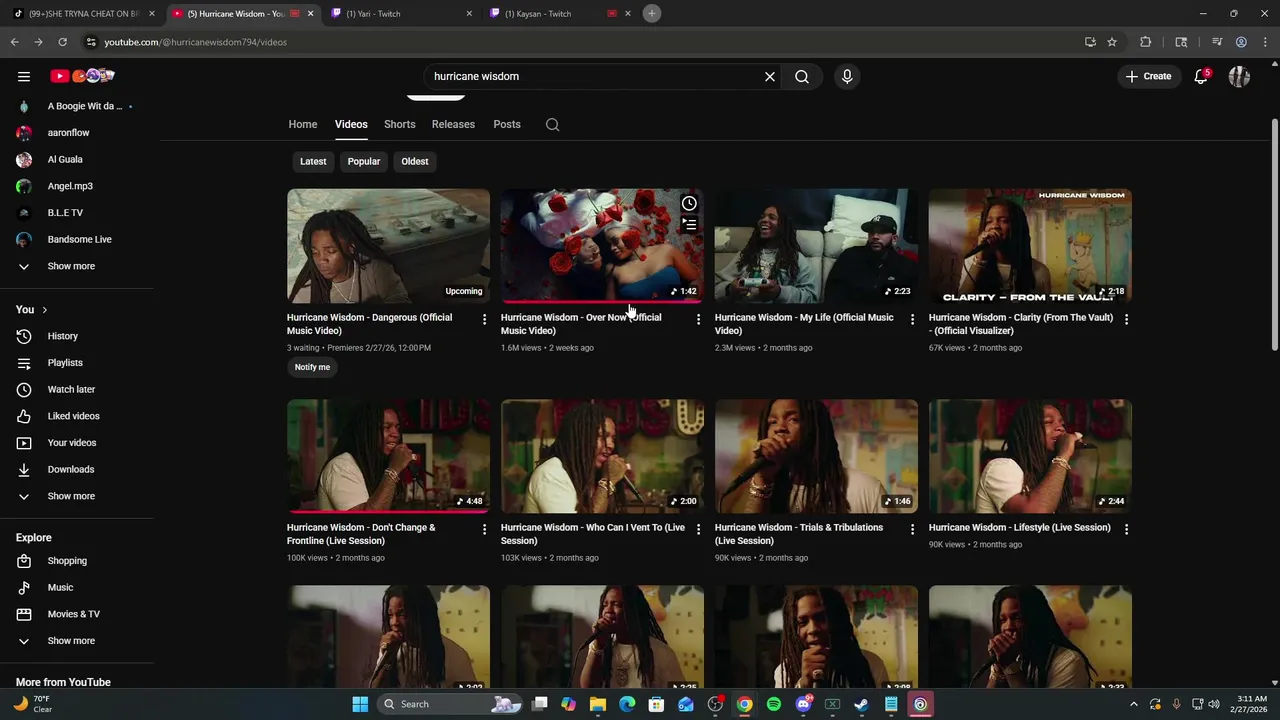Open options menu for My Life video
The image size is (1280, 720).
[x=912, y=319]
